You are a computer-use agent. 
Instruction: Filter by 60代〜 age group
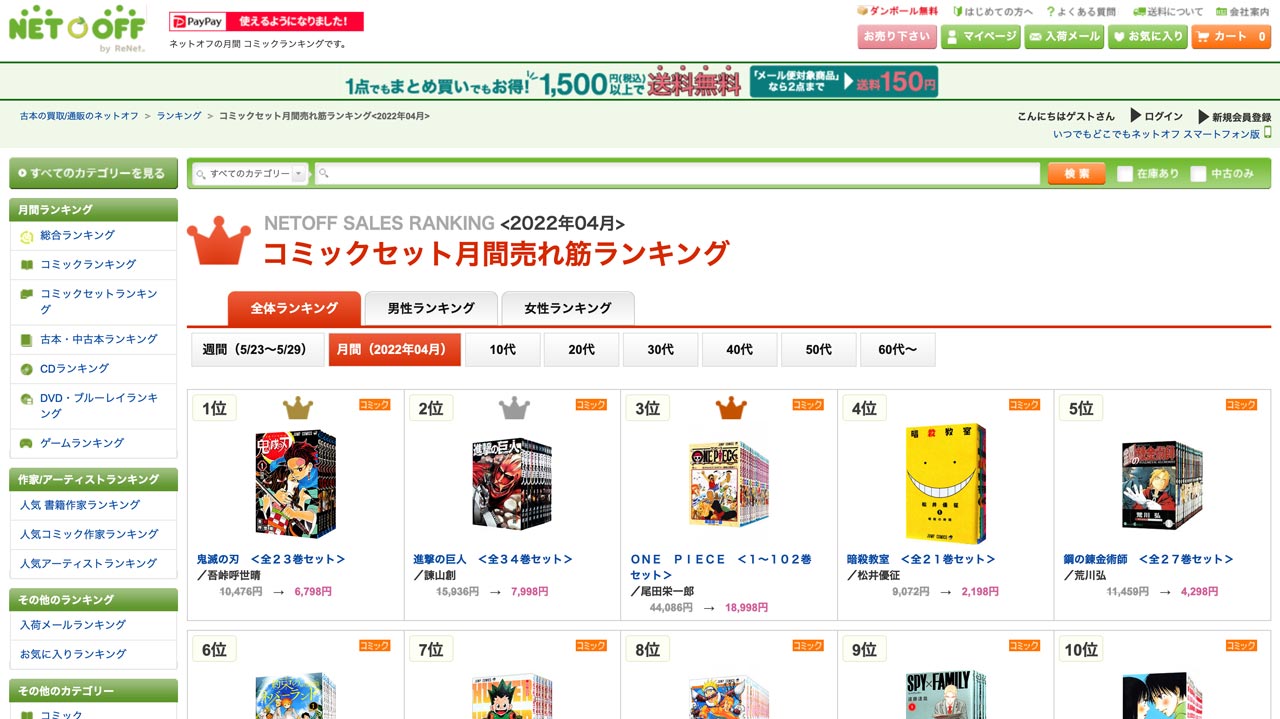[898, 349]
